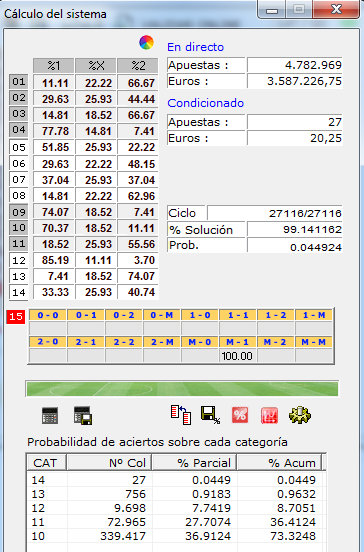Select category 13 row in table

(176, 494)
